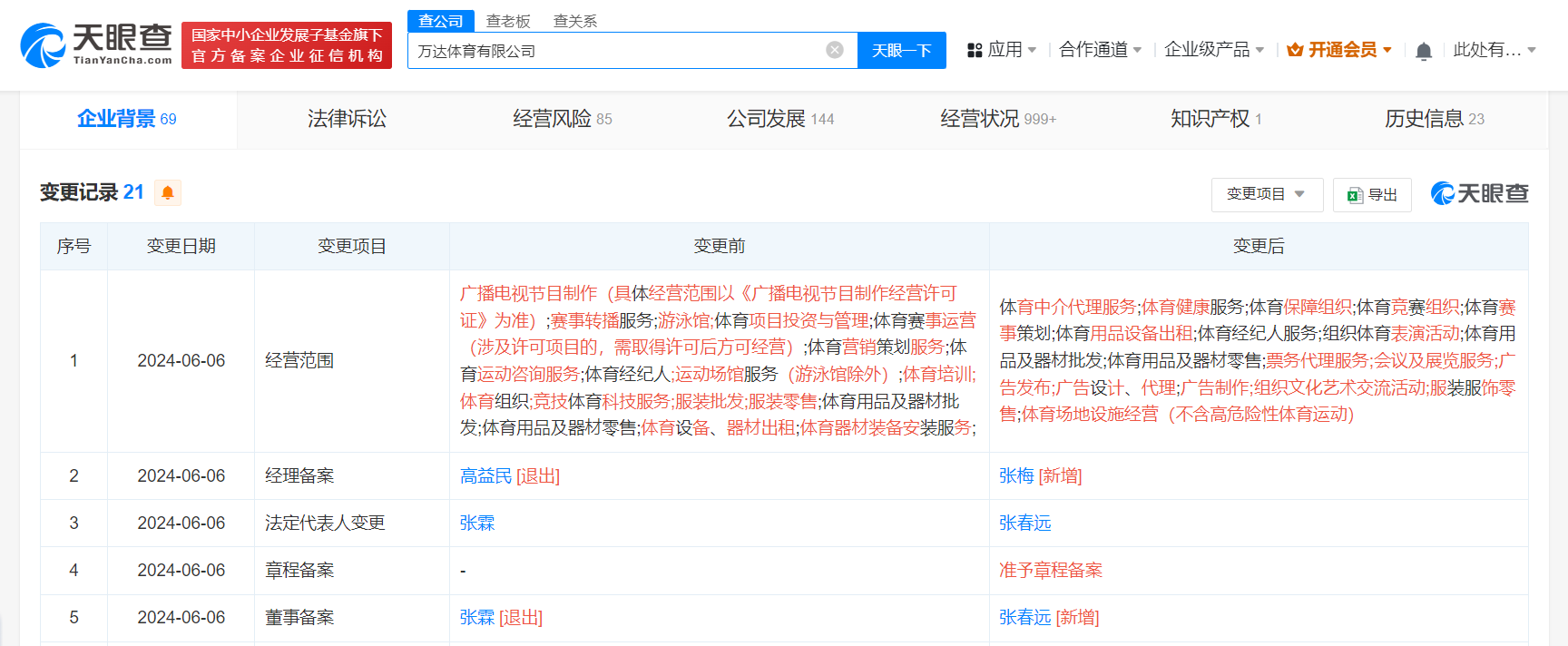Click the change record alert bell icon
The height and width of the screenshot is (646, 1568).
pyautogui.click(x=168, y=192)
